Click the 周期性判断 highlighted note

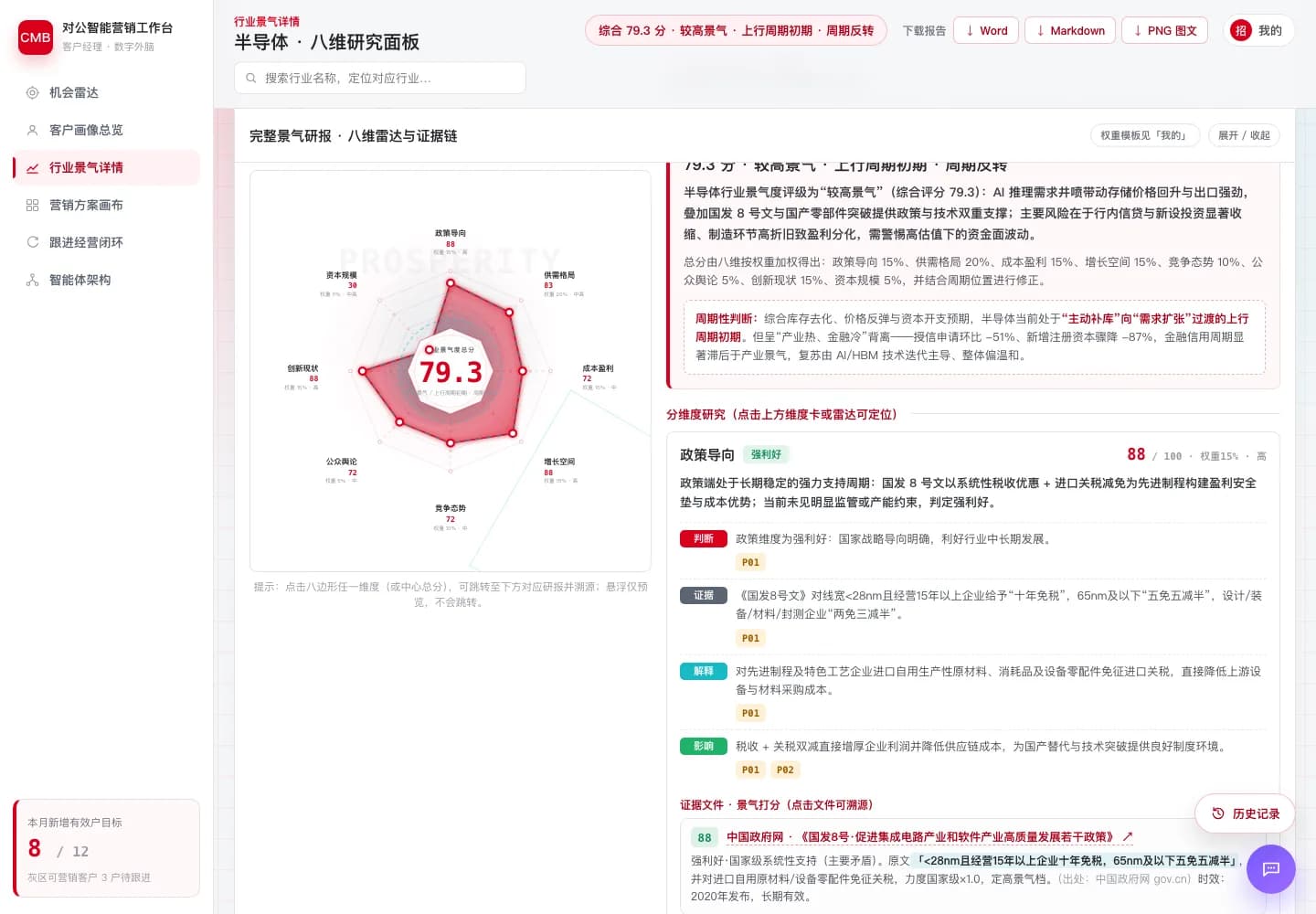(x=975, y=337)
